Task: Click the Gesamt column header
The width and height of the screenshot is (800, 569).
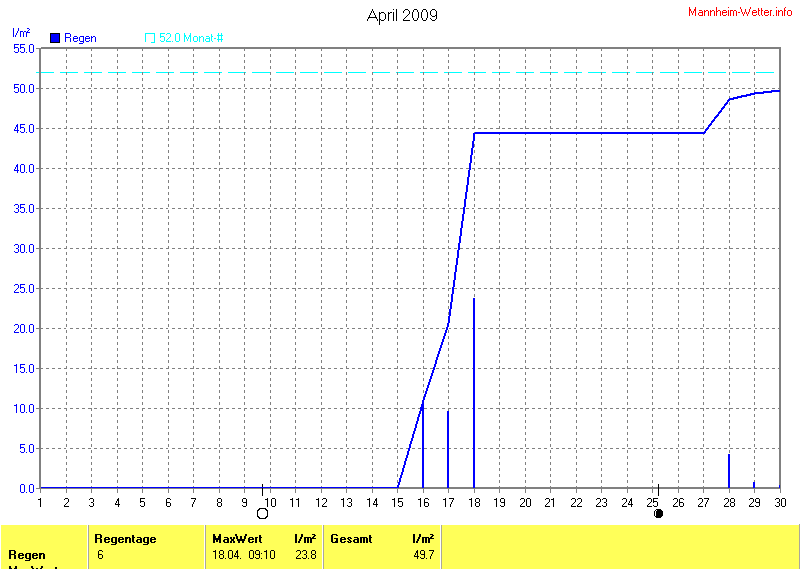Action: point(351,539)
